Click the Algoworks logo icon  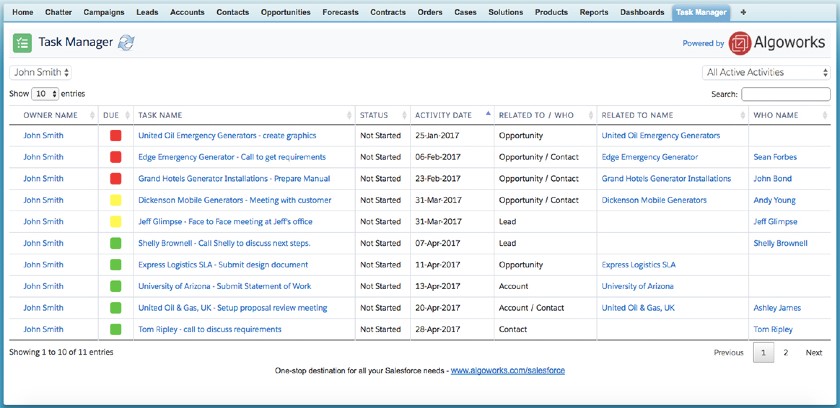(740, 43)
